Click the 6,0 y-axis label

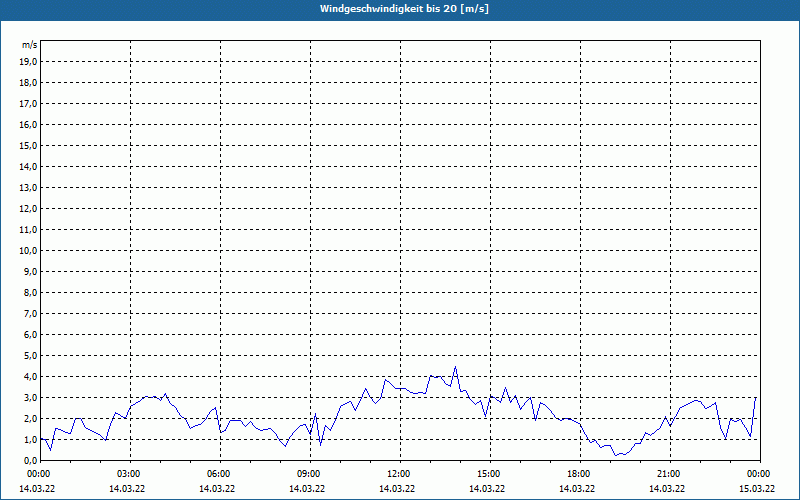[x=31, y=335]
